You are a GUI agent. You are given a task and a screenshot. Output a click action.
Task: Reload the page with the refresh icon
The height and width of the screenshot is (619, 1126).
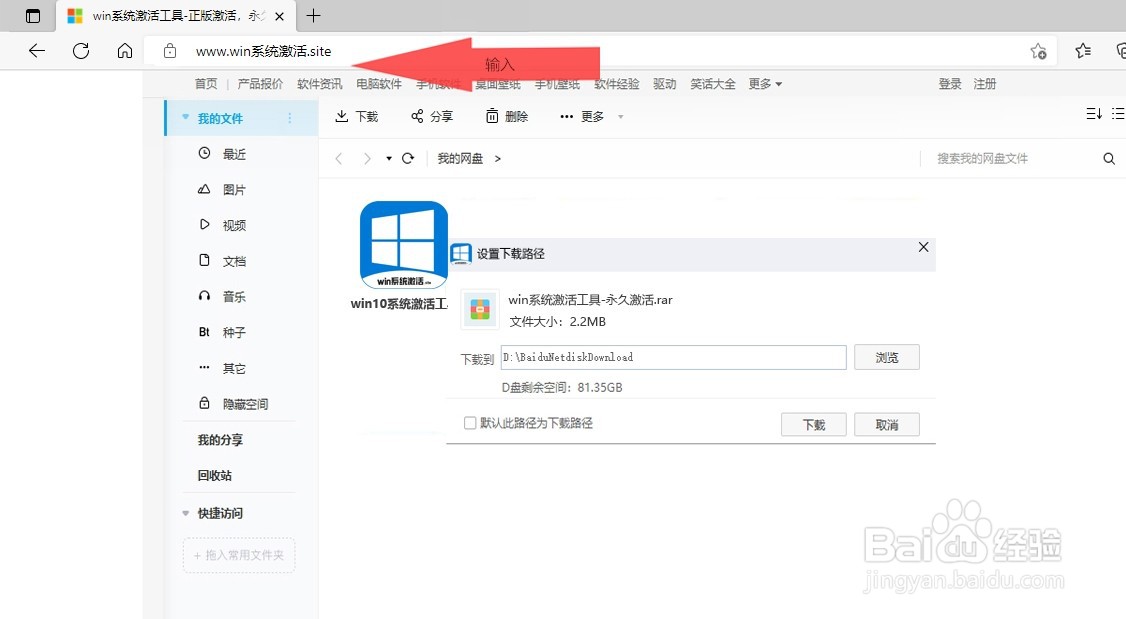[x=81, y=51]
